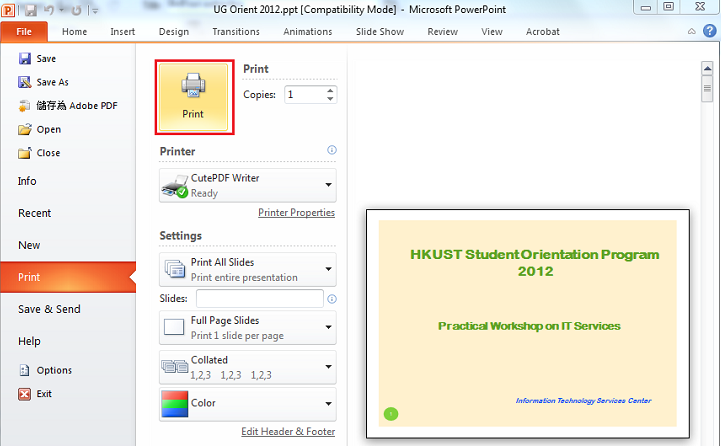The width and height of the screenshot is (721, 446).
Task: Open Printer Properties link
Action: (x=296, y=213)
